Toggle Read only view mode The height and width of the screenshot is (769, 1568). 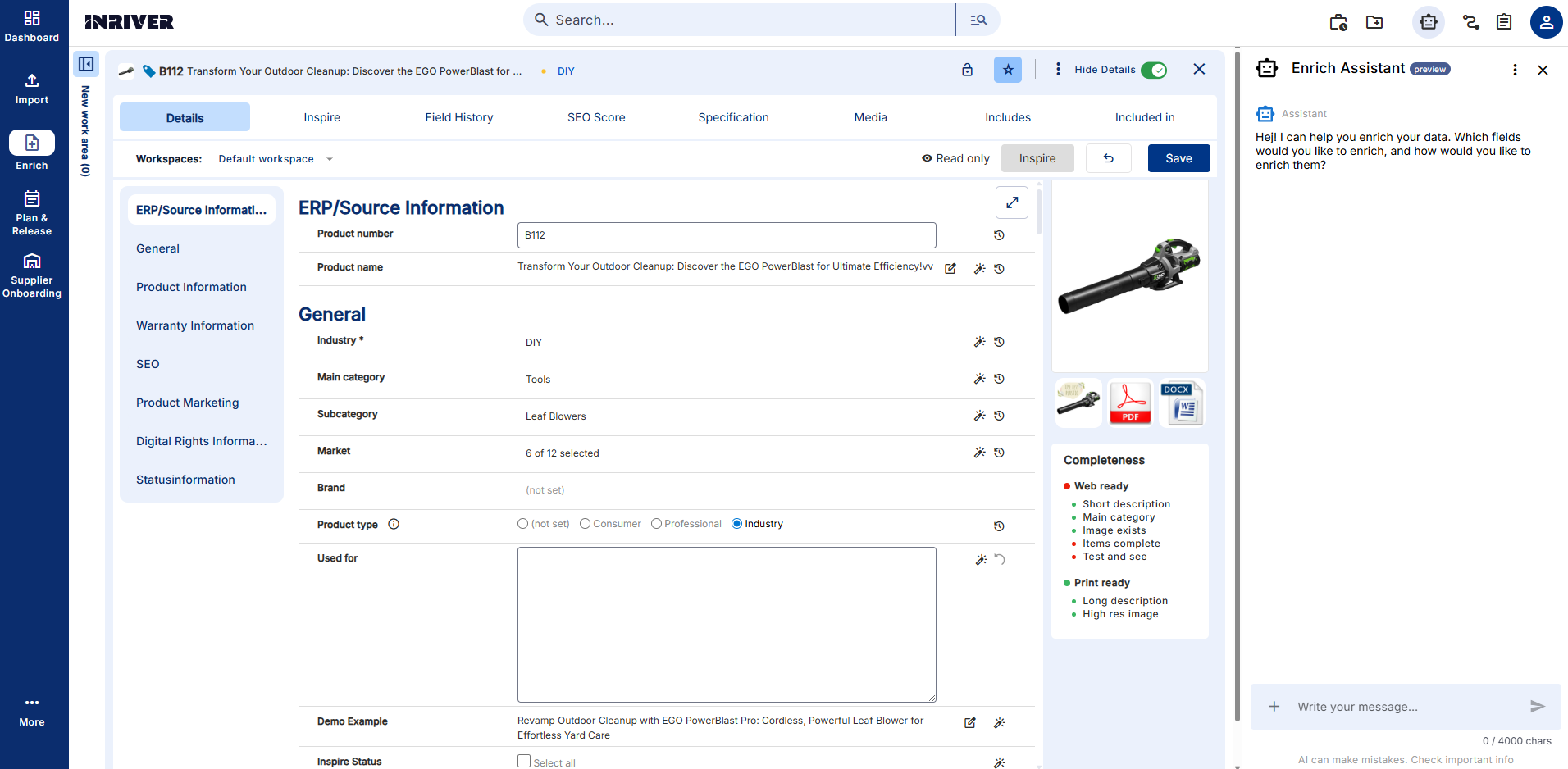click(x=955, y=158)
